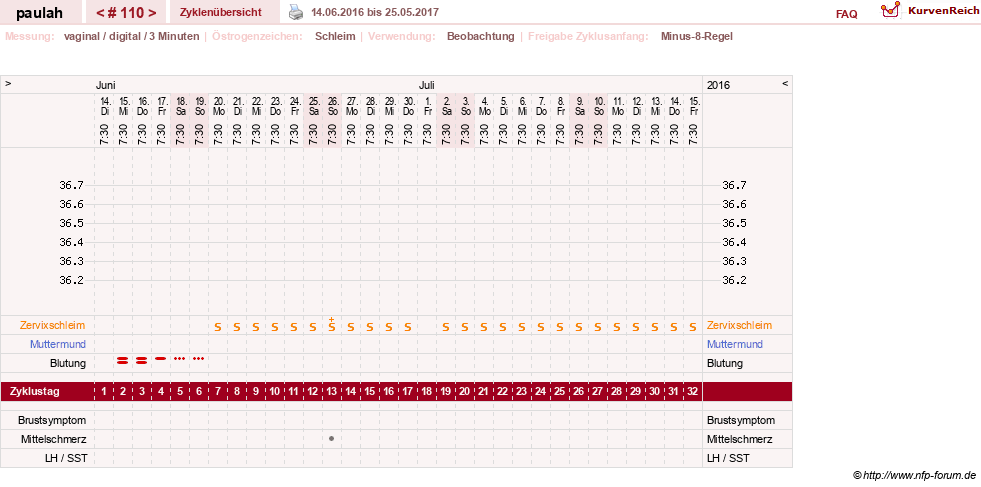Screen dimensions: 981x487
Task: Click the left Muttermund row label
Action: 58,344
